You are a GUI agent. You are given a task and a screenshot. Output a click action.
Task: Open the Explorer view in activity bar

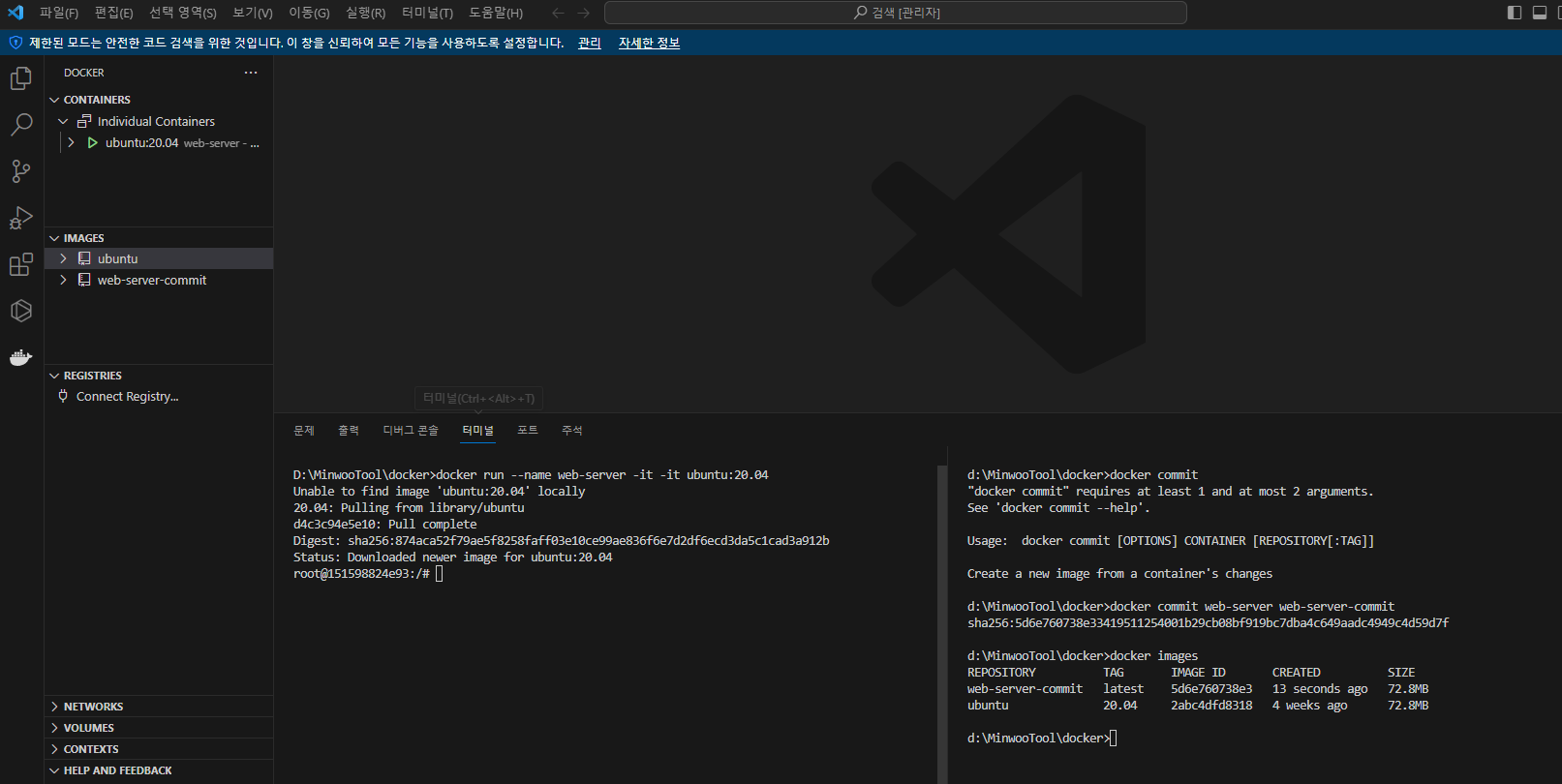pos(21,78)
